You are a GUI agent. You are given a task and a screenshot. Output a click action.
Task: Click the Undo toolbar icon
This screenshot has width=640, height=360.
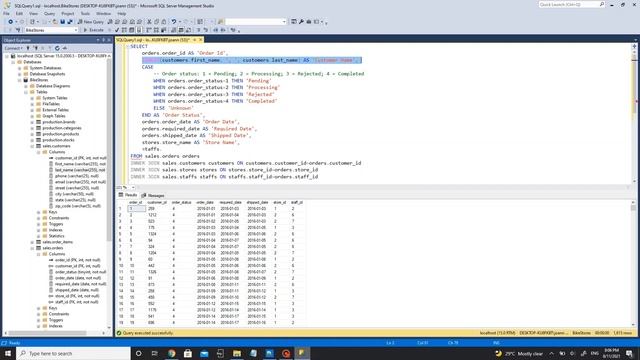(174, 22)
